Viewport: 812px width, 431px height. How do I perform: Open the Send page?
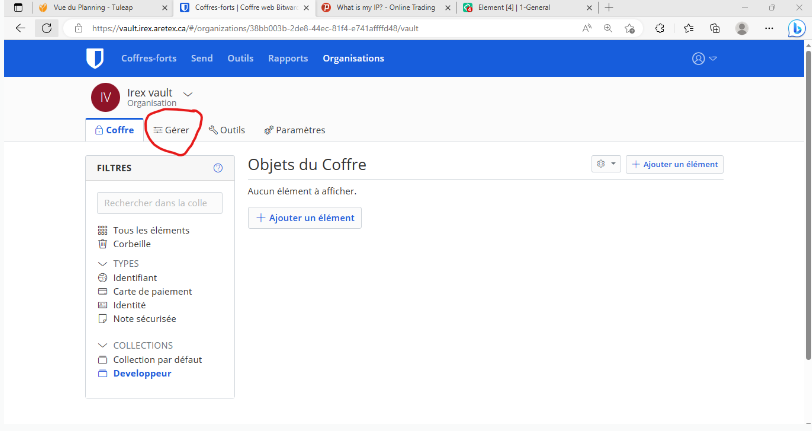[201, 59]
